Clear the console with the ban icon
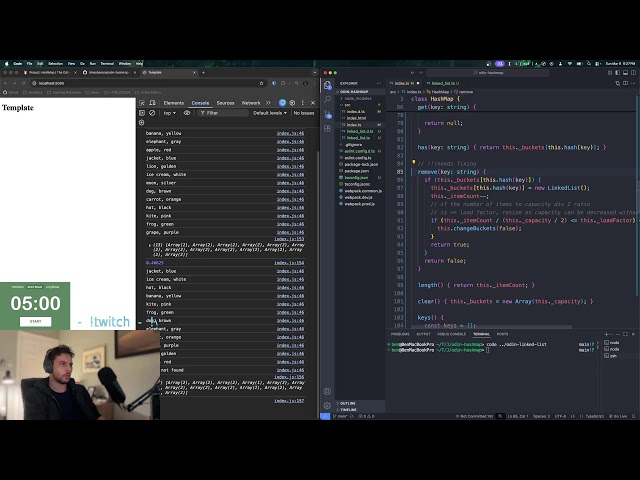The height and width of the screenshot is (480, 640). 152,113
